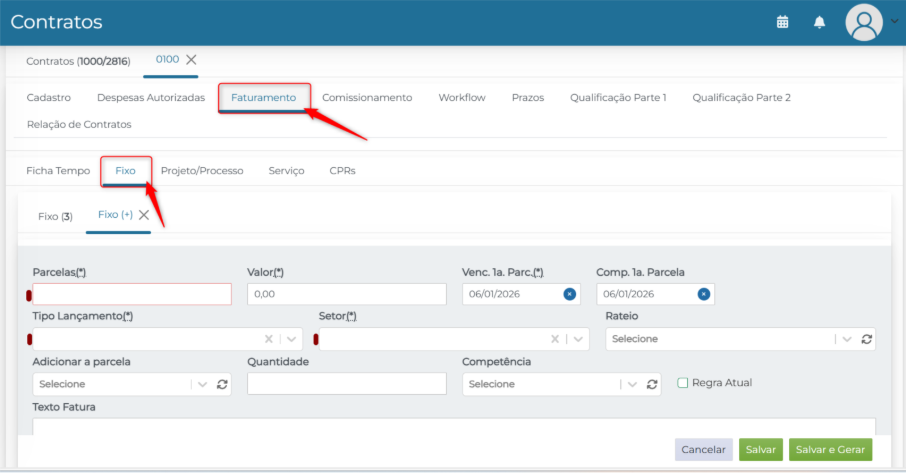Image resolution: width=906 pixels, height=474 pixels.
Task: Expand the Competência dropdown arrow
Action: [632, 384]
